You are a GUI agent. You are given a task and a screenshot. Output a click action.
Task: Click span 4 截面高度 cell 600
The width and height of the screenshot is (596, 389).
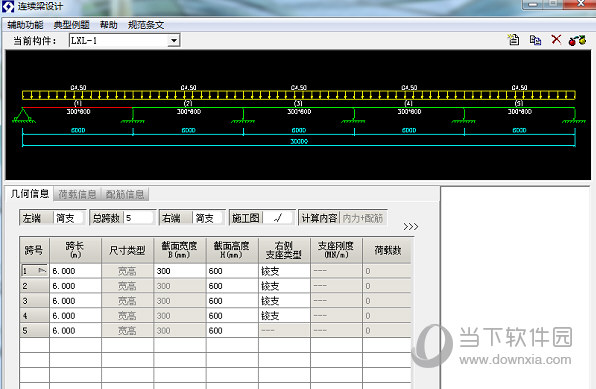point(232,316)
